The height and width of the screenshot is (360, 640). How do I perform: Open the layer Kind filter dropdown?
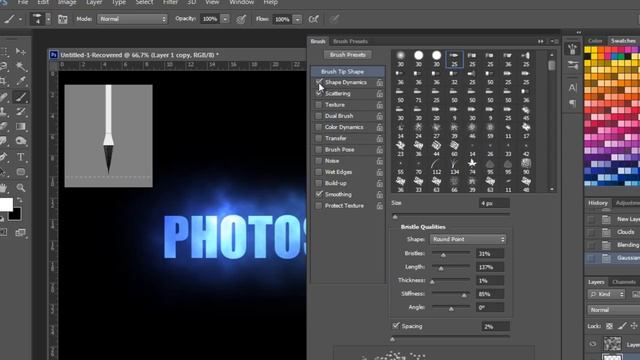[606, 294]
